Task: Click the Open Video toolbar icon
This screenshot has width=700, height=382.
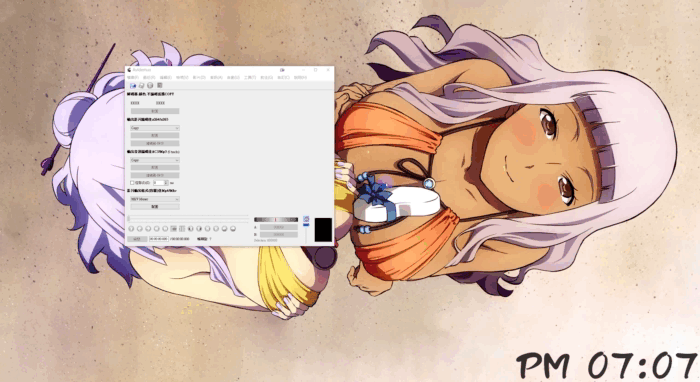Action: point(133,85)
